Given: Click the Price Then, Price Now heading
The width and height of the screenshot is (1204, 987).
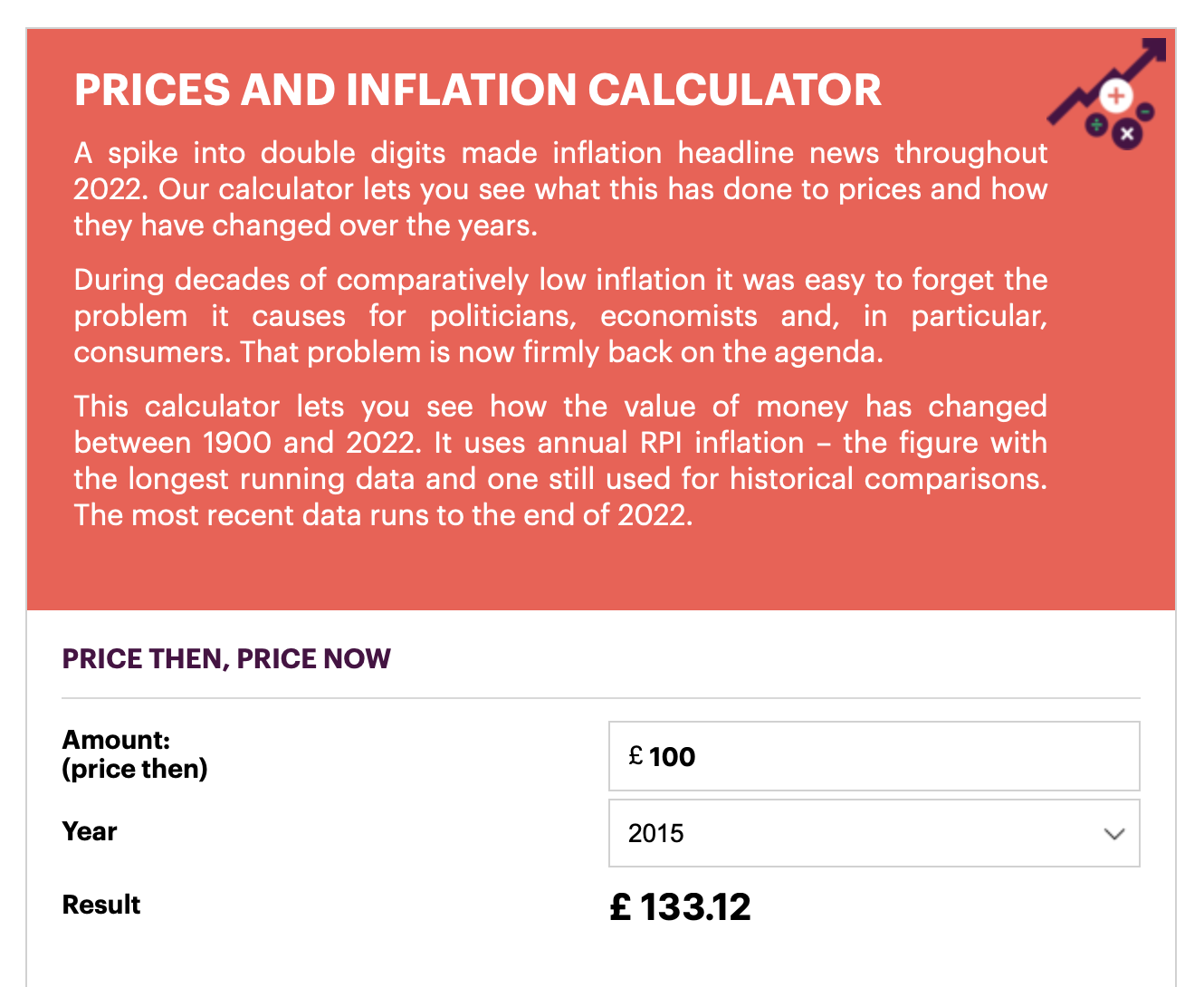Looking at the screenshot, I should [x=226, y=658].
